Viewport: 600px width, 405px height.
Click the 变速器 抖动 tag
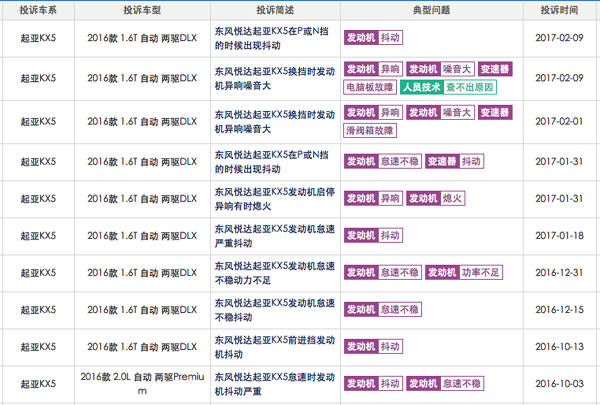pyautogui.click(x=455, y=162)
